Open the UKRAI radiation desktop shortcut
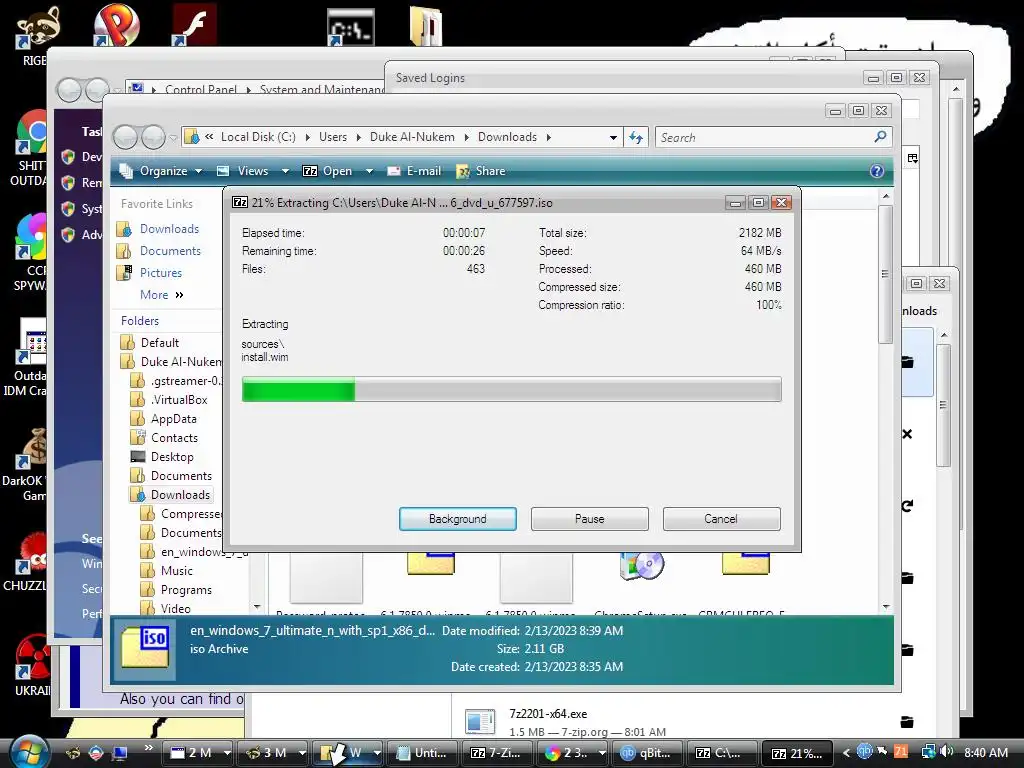Screen dimensions: 1024x768 click(x=30, y=665)
